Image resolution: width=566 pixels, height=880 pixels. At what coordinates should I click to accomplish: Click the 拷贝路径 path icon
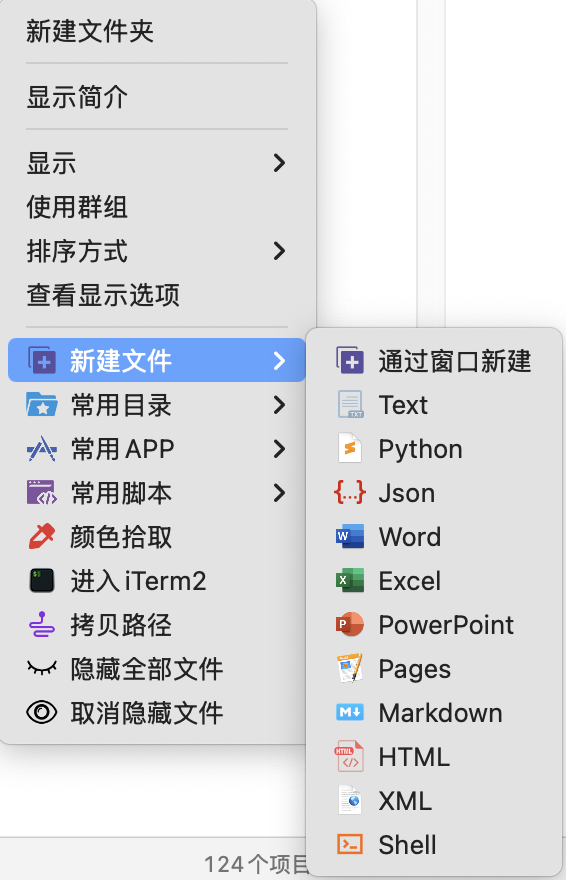pos(42,625)
